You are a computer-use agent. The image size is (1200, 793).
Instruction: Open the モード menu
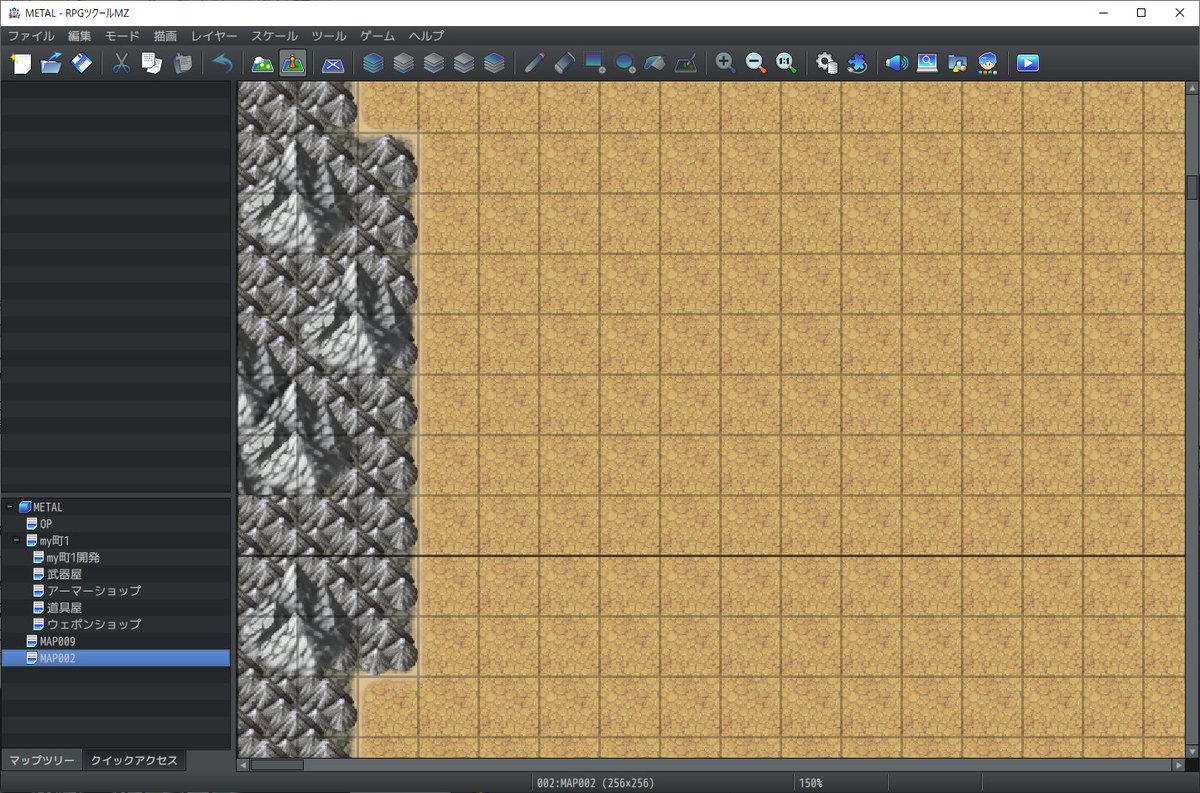pyautogui.click(x=122, y=36)
